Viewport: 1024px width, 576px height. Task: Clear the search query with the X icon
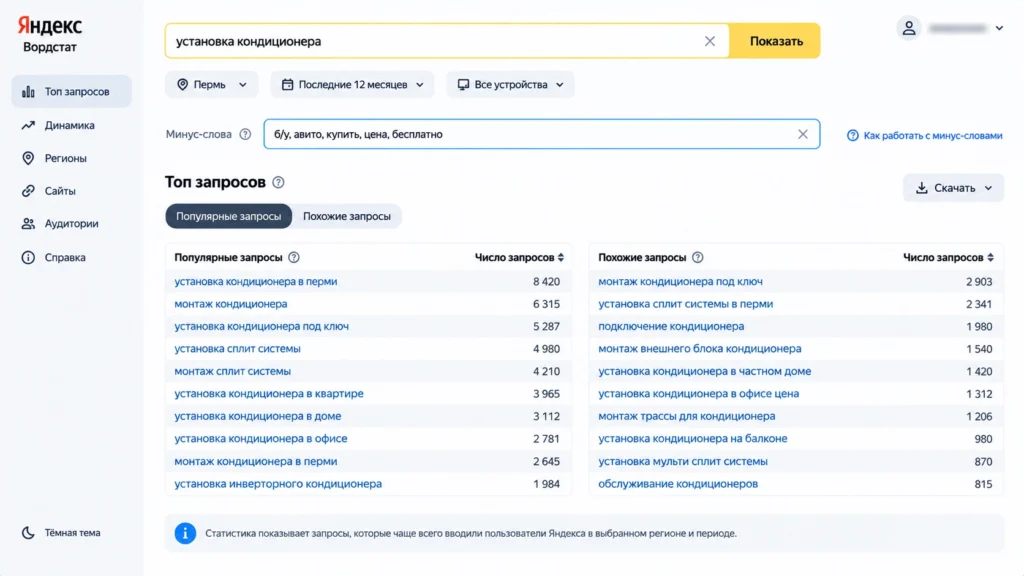(x=710, y=41)
